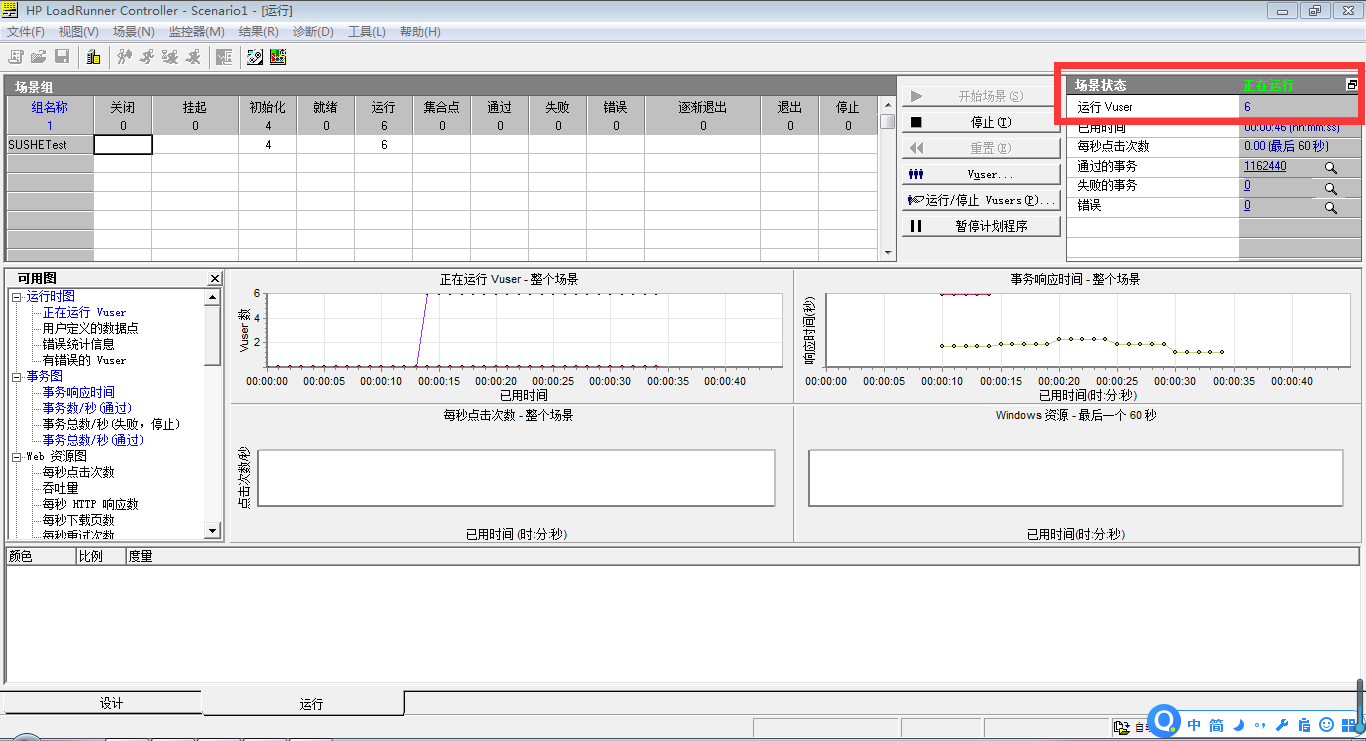
Task: Switch to the 设计 tab
Action: pyautogui.click(x=102, y=703)
